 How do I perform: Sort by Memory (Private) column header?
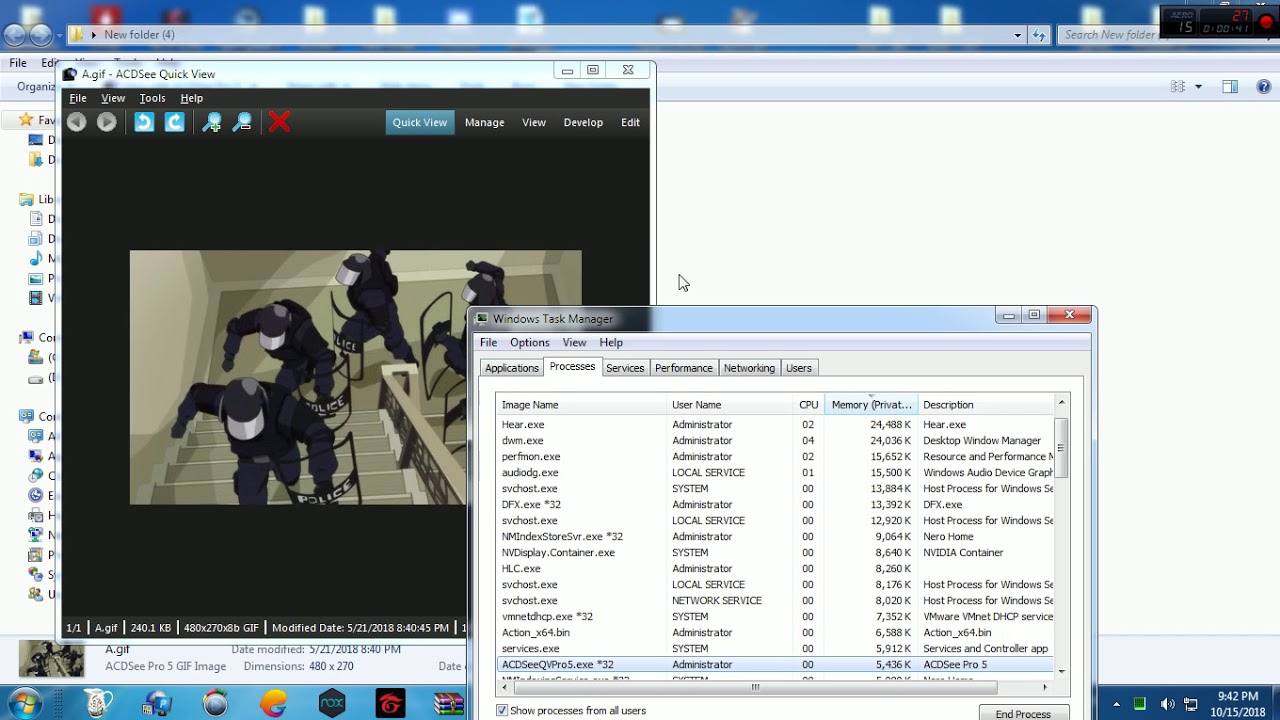click(871, 405)
